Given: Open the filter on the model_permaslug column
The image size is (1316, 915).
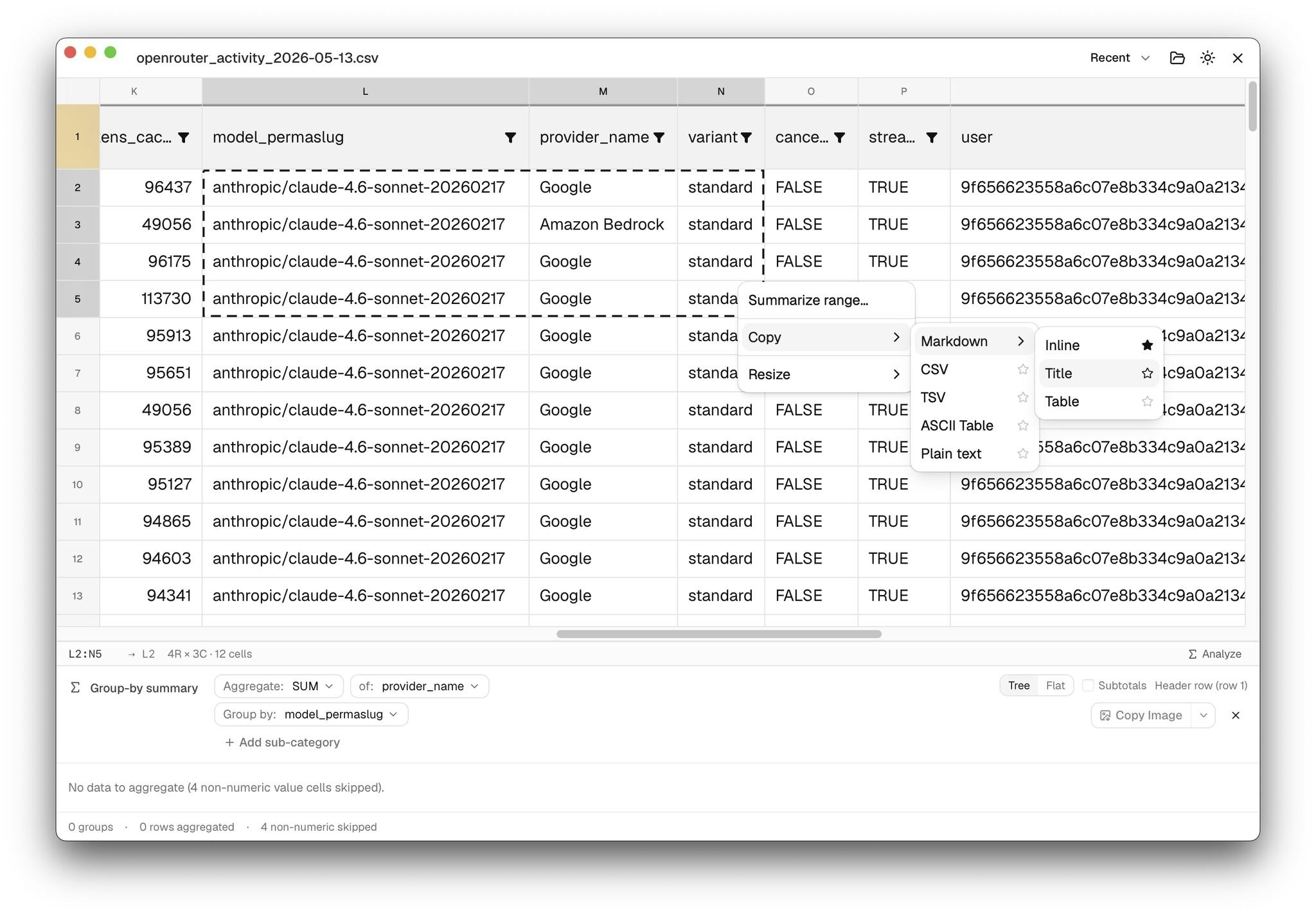Looking at the screenshot, I should click(x=510, y=138).
